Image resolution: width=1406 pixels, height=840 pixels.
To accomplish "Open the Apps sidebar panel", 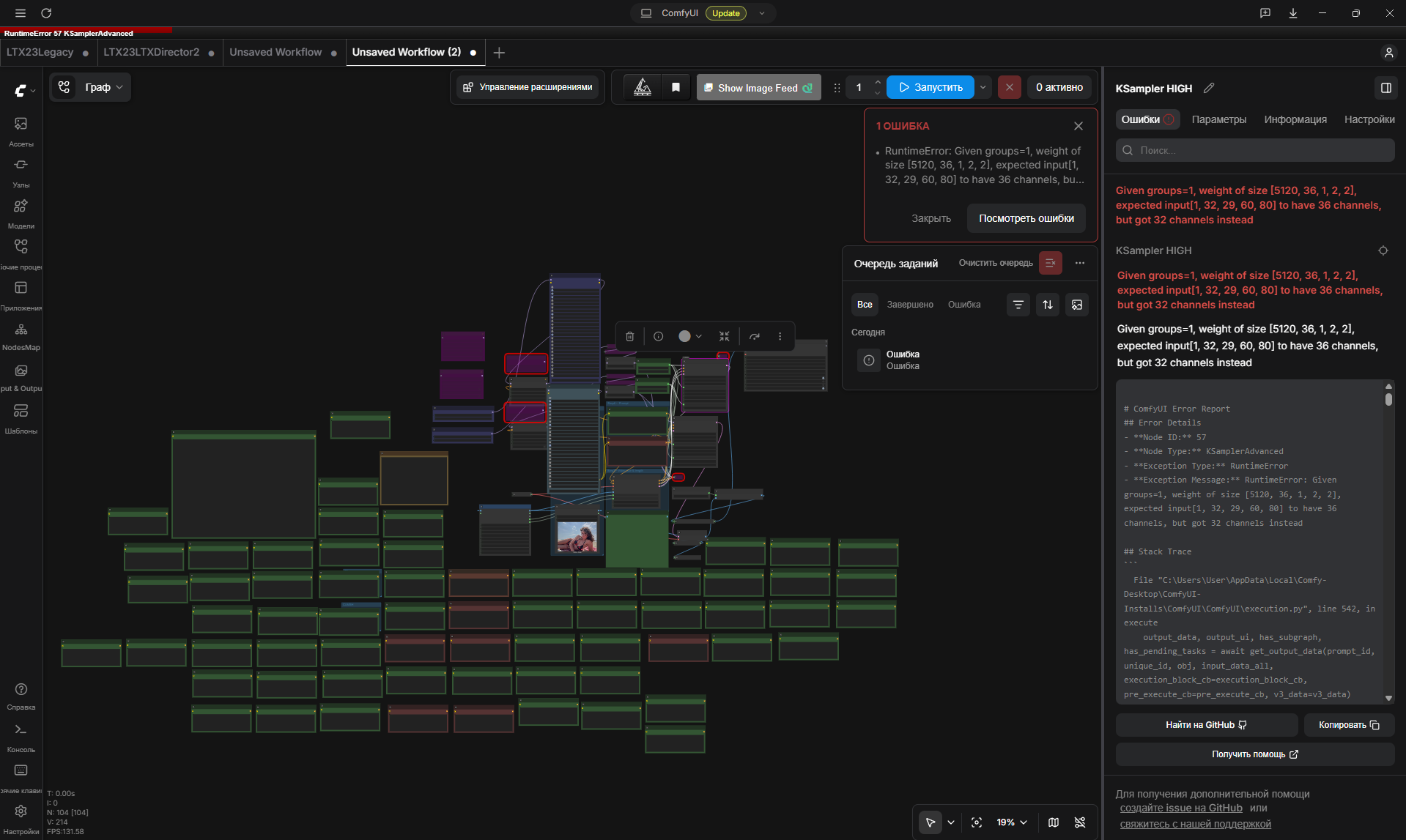I will 21,294.
